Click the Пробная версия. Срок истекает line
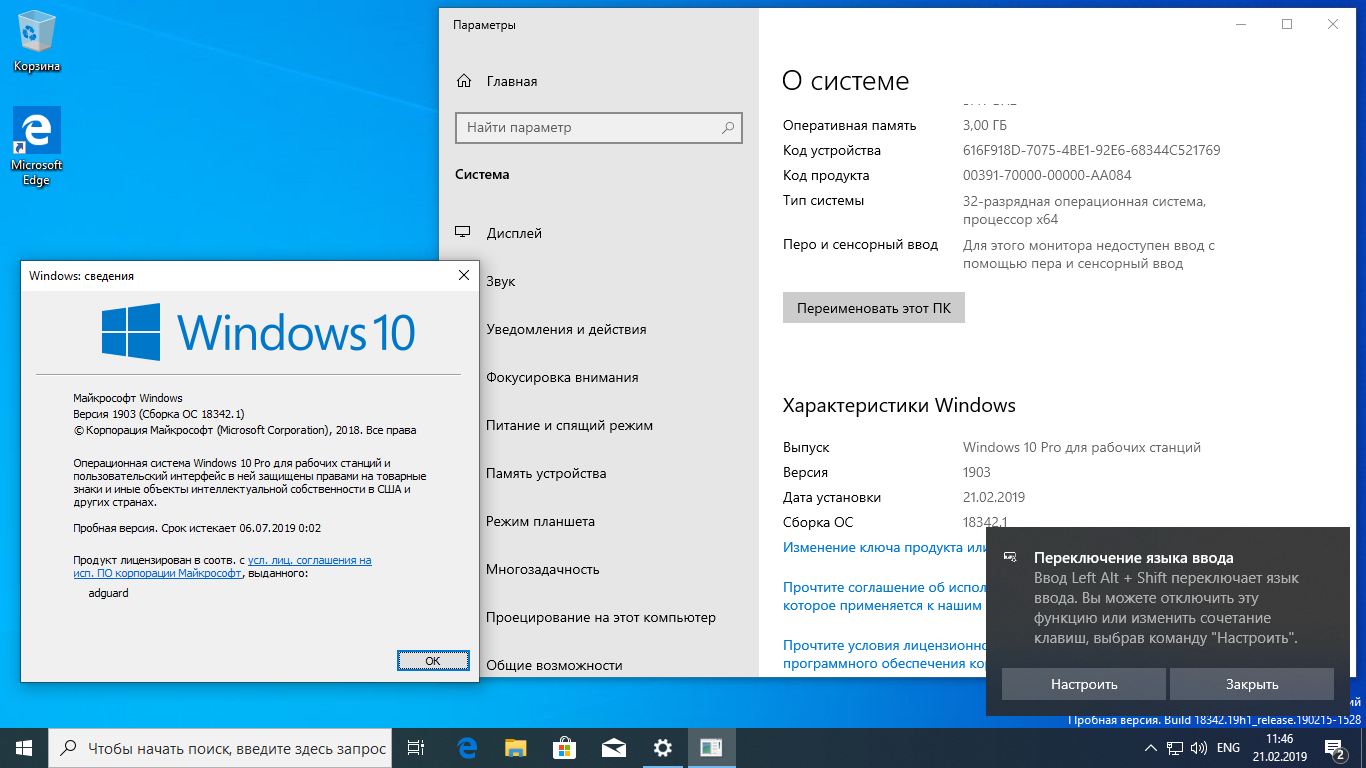1366x768 pixels. pos(198,527)
